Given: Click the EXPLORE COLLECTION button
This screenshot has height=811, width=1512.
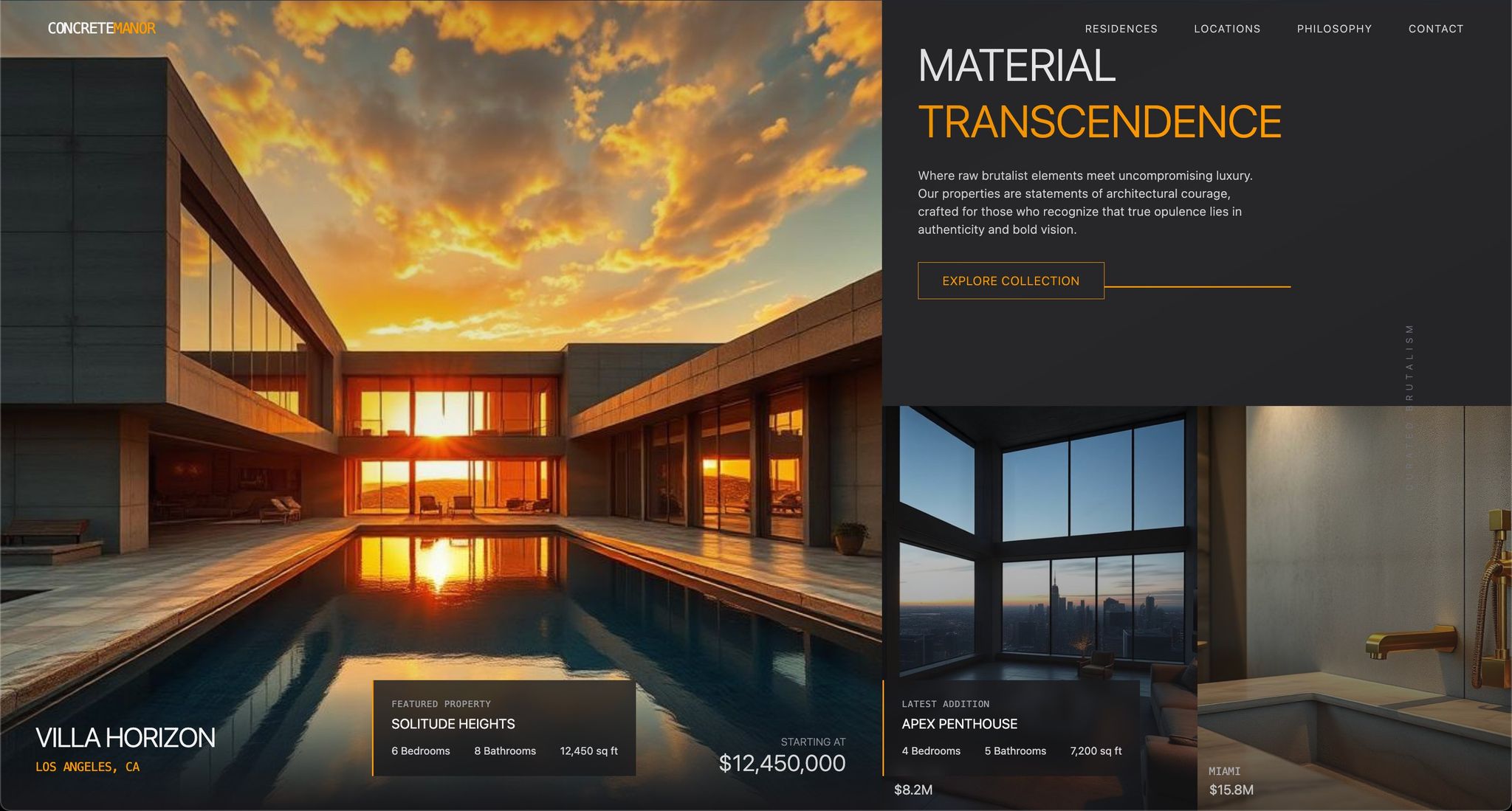Looking at the screenshot, I should [x=1010, y=280].
